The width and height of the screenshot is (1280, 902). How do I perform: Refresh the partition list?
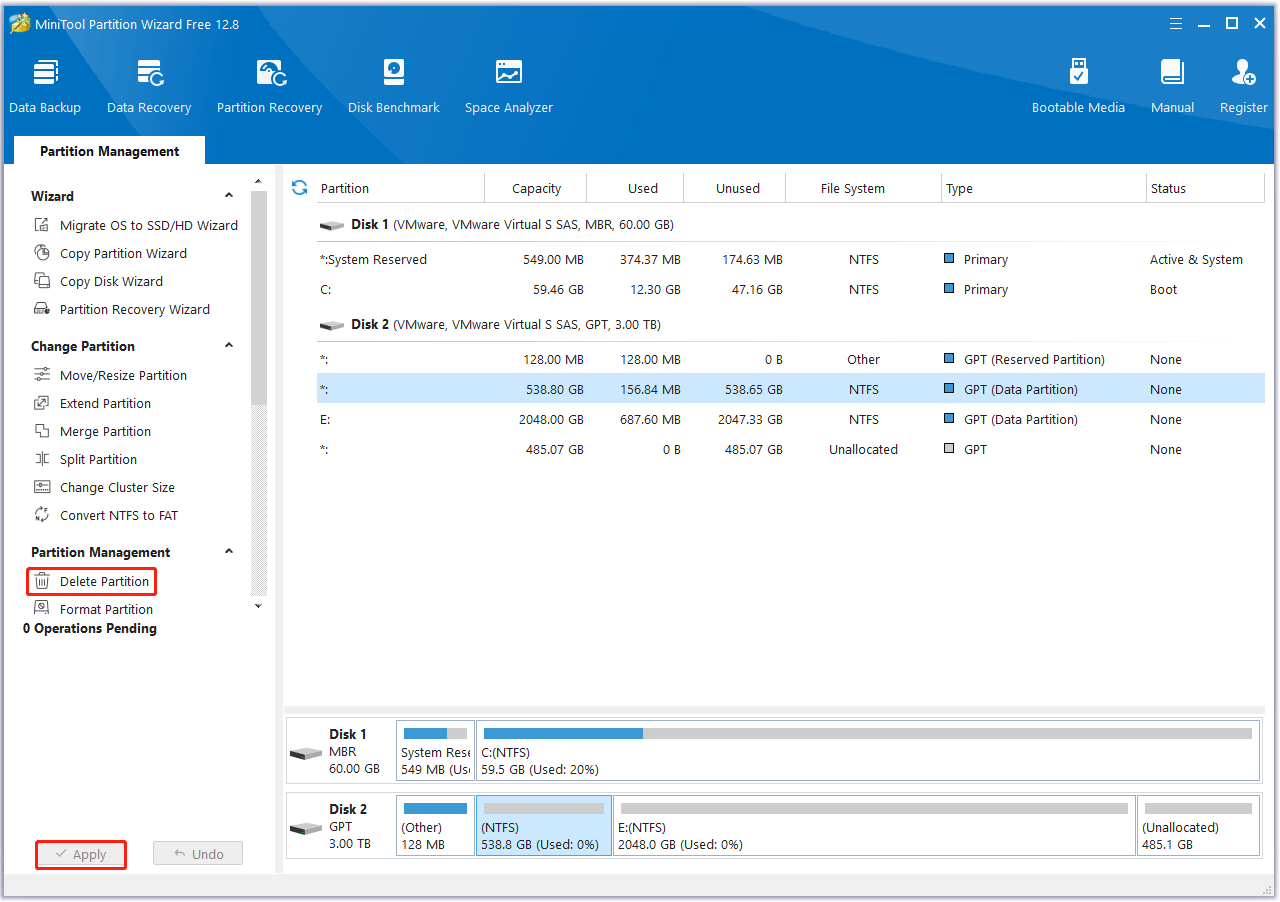coord(299,188)
